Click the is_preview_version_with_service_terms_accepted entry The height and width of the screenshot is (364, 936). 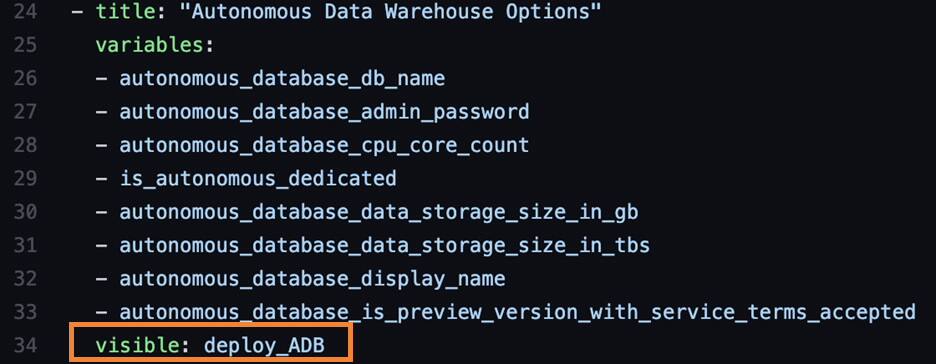(x=518, y=312)
